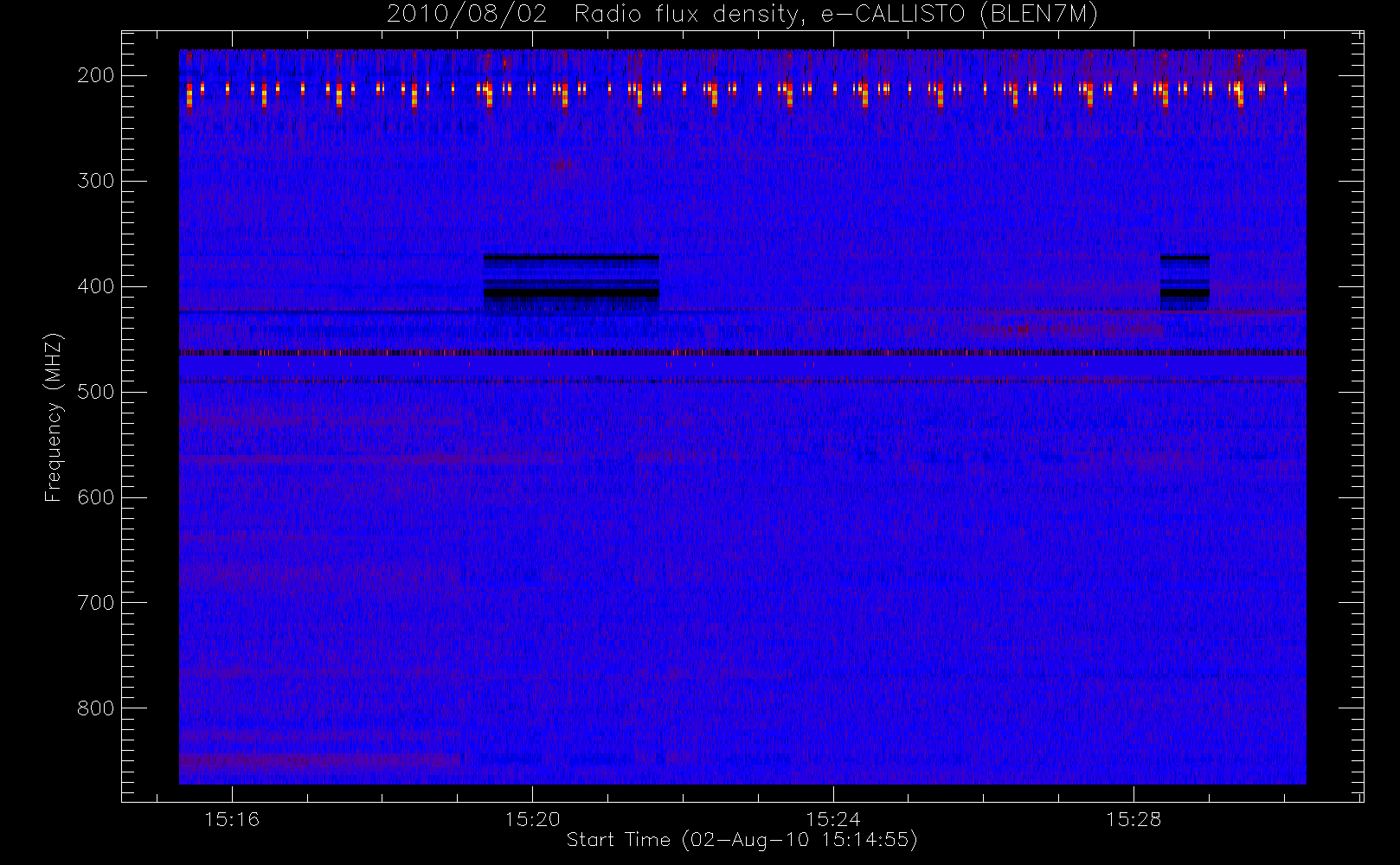Click the 800 frequency tick label
The height and width of the screenshot is (865, 1400).
pos(96,708)
